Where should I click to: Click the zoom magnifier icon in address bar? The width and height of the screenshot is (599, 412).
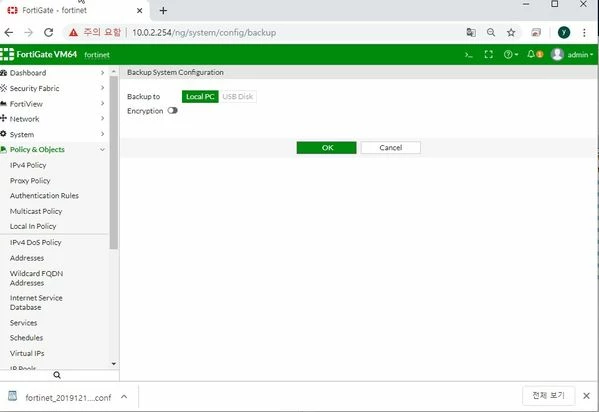coord(491,32)
